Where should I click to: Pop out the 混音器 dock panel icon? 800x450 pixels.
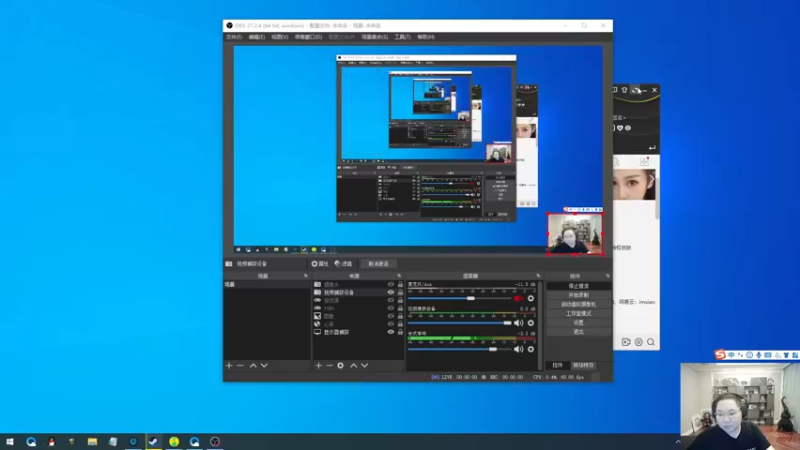[538, 276]
